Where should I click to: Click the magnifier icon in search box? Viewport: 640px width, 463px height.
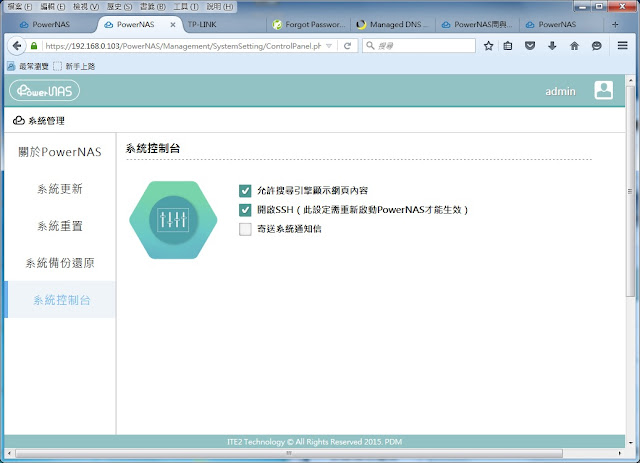click(x=370, y=45)
